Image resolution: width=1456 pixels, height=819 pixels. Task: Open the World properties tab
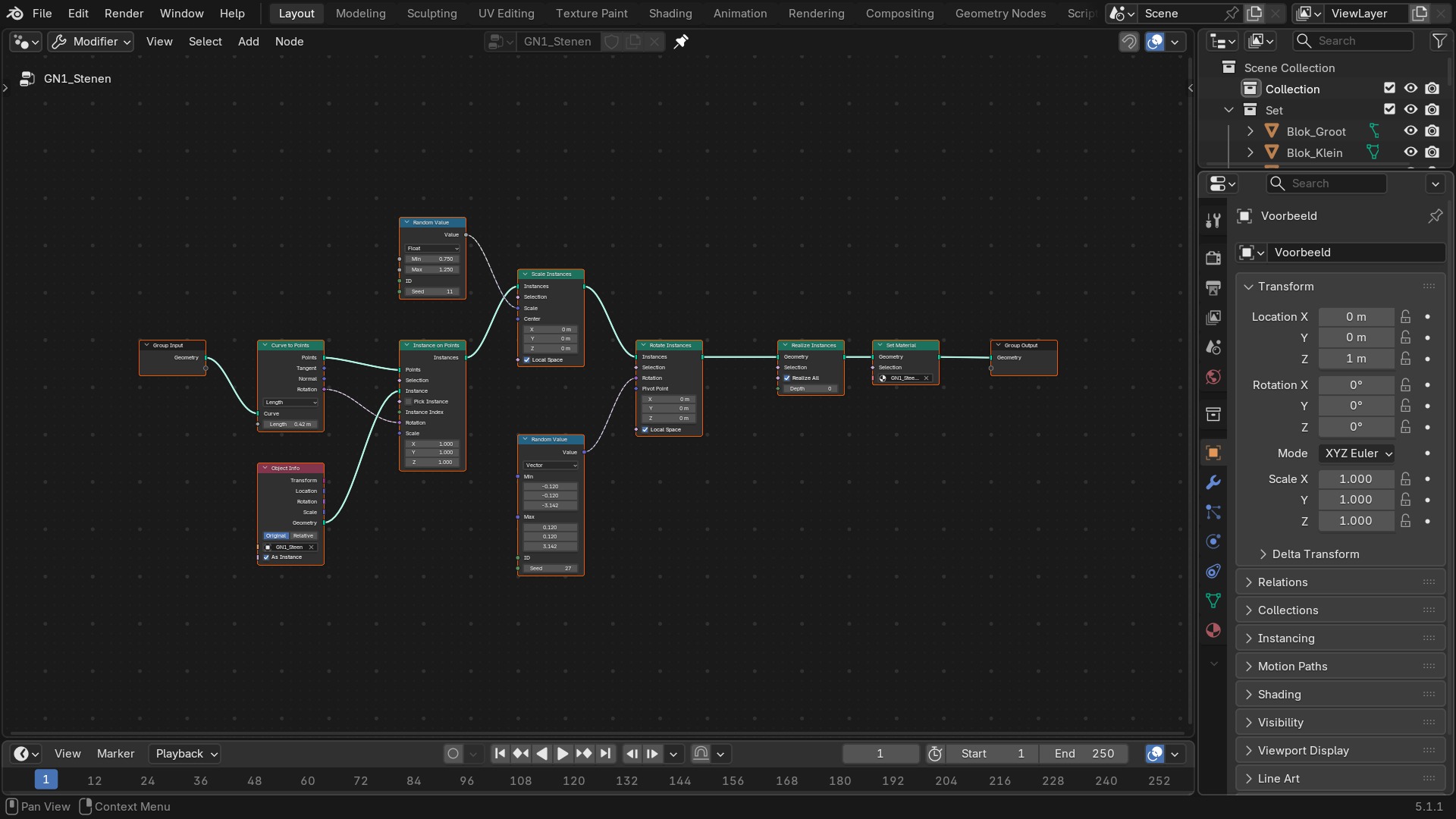pos(1213,377)
